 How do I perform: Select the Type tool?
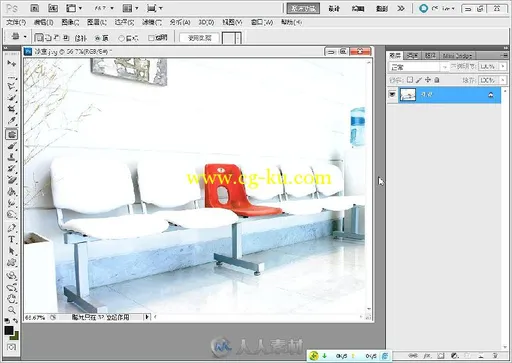click(x=12, y=239)
